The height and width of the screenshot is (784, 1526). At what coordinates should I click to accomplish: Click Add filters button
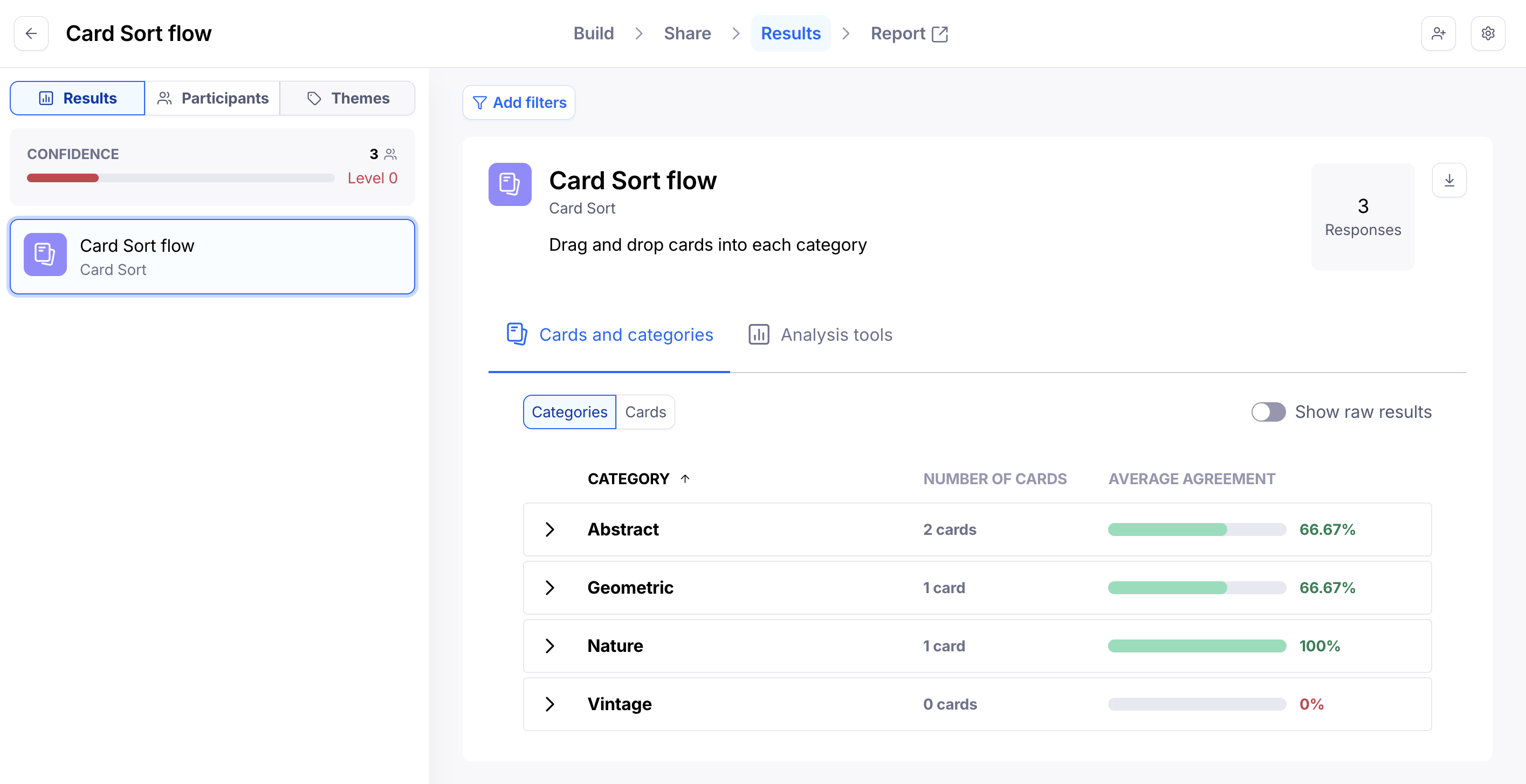point(519,102)
